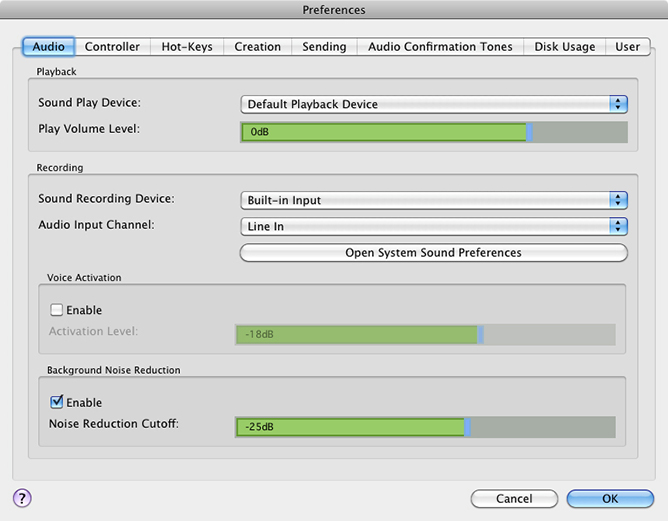The height and width of the screenshot is (521, 668).
Task: Open the Creation tab
Action: point(257,47)
